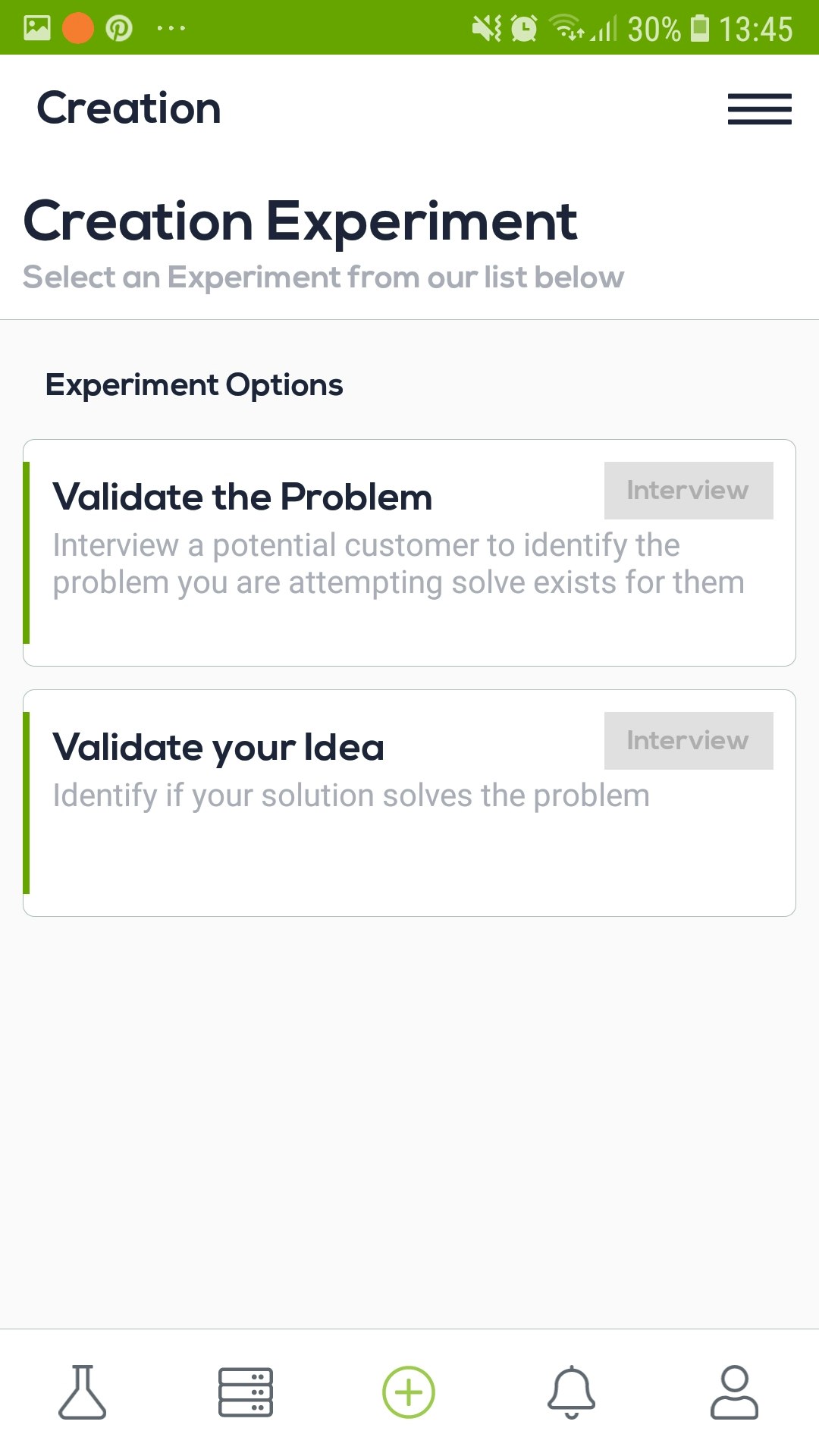Tap the Creation Experiment page heading

tap(300, 221)
